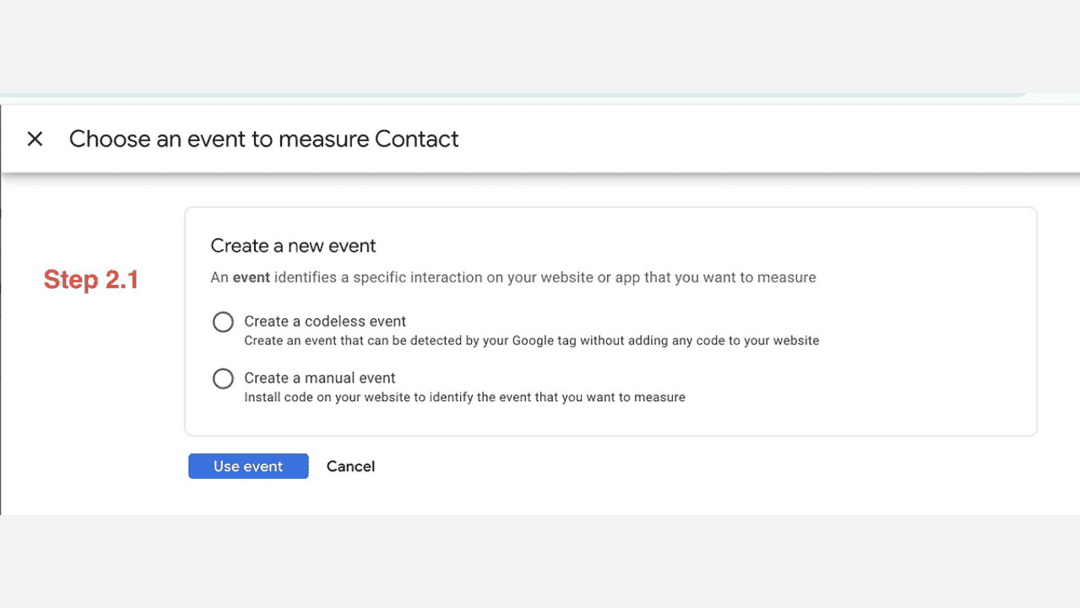This screenshot has width=1080, height=608.
Task: Select the Create a codeless event radio button
Action: click(223, 322)
